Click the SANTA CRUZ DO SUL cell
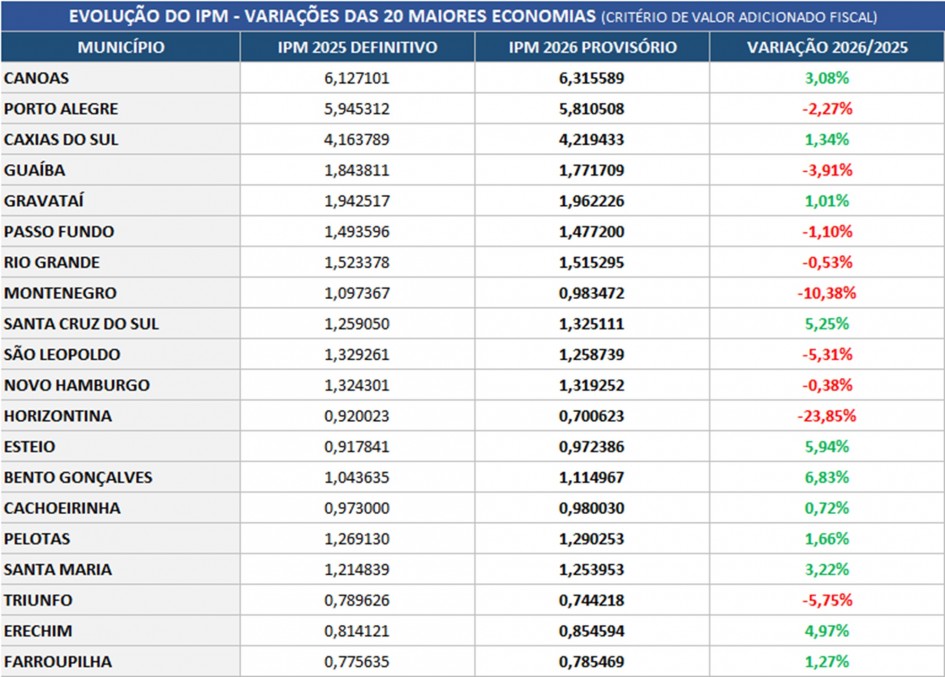Screen dimensions: 945x677 (81, 324)
